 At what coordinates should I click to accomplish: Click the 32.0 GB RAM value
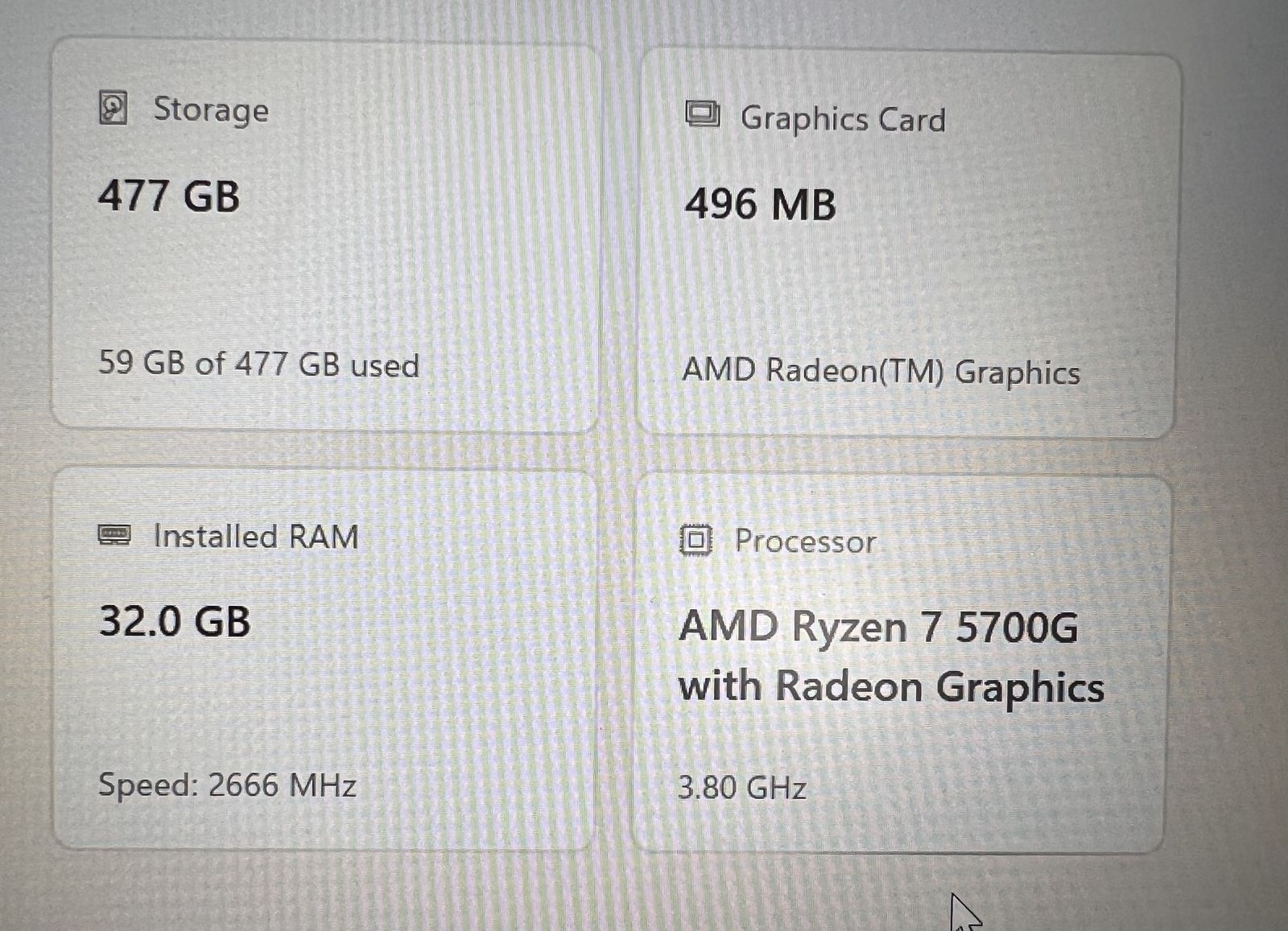pyautogui.click(x=175, y=622)
